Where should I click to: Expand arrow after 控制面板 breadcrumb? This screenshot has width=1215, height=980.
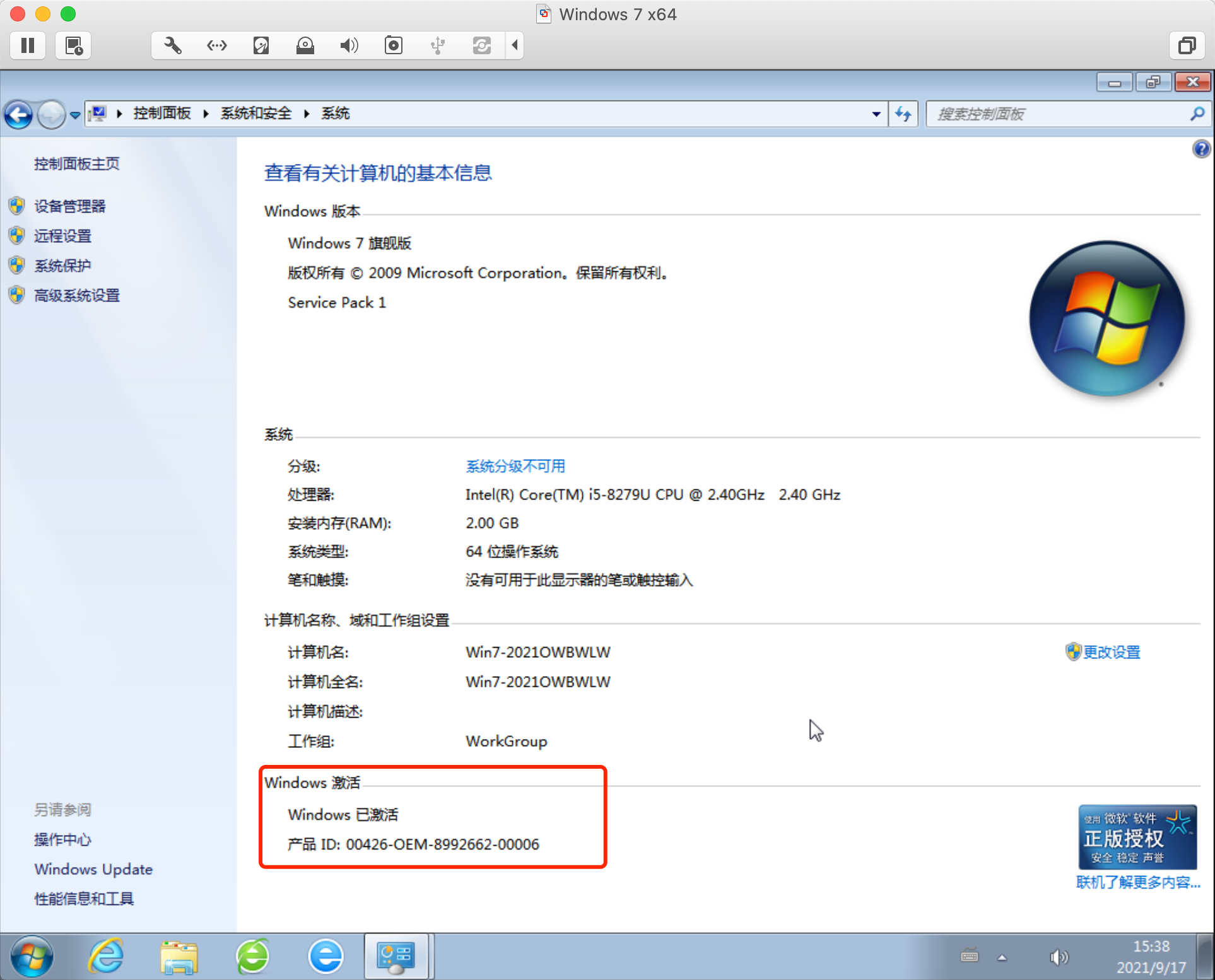tap(206, 114)
